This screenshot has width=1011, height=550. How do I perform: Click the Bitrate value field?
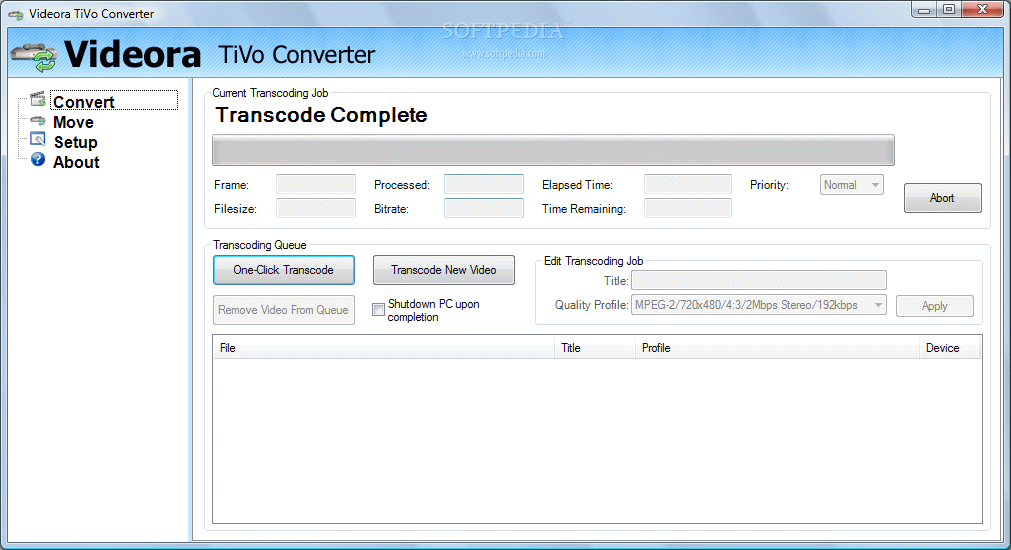[x=484, y=208]
